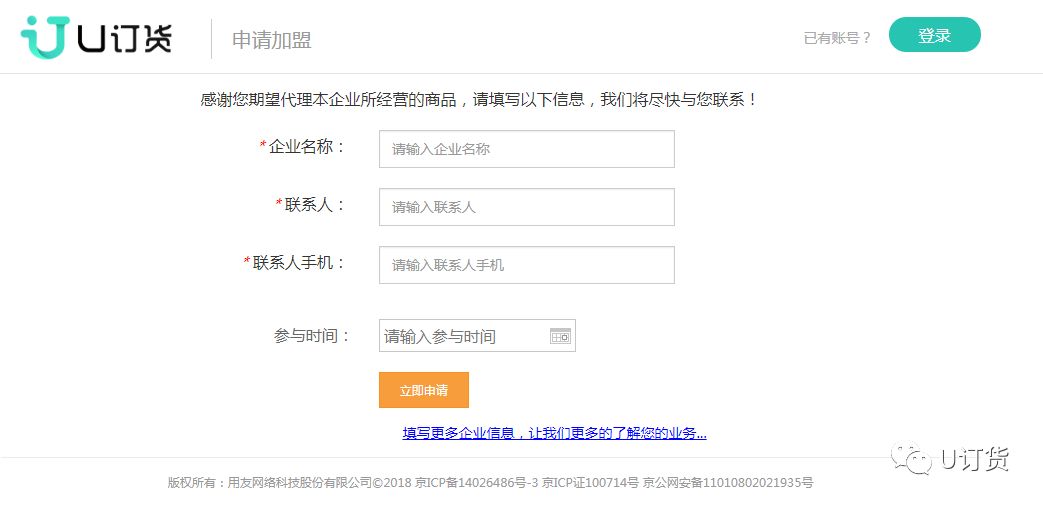Click the U订货 teal logo icon

pyautogui.click(x=45, y=37)
